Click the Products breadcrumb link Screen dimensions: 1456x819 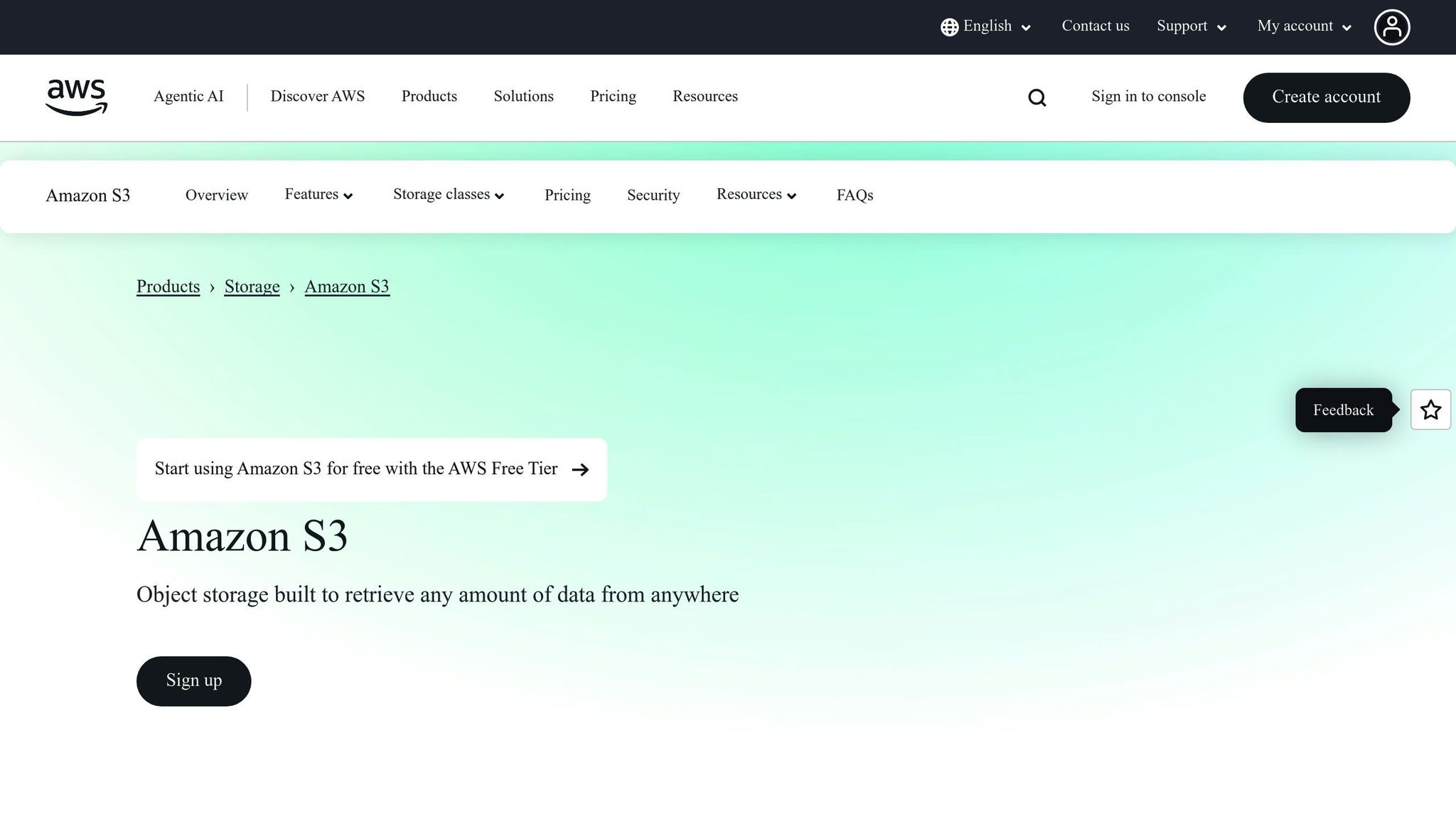coord(168,287)
